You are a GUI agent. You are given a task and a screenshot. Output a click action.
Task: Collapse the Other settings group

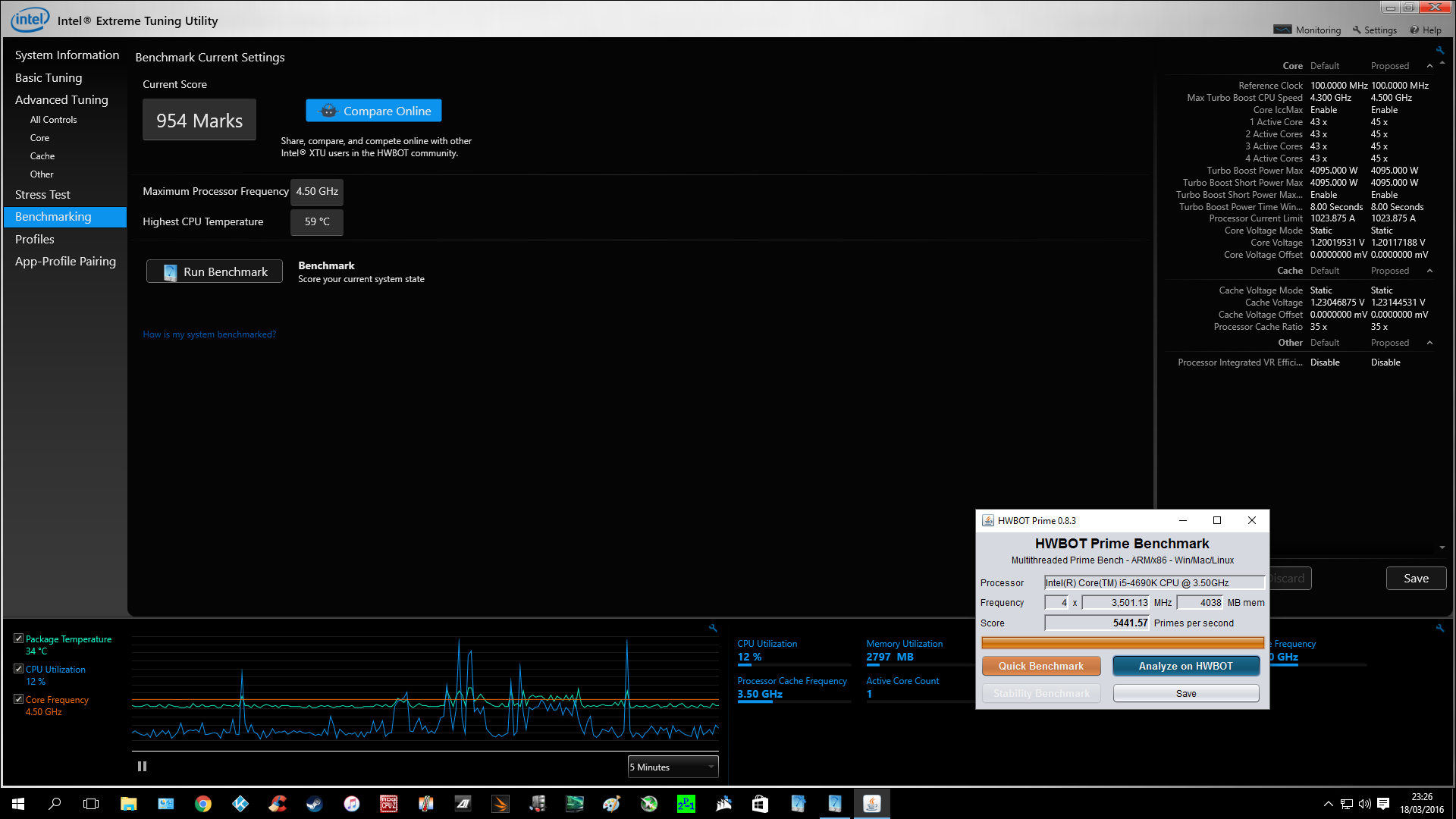[x=1430, y=343]
